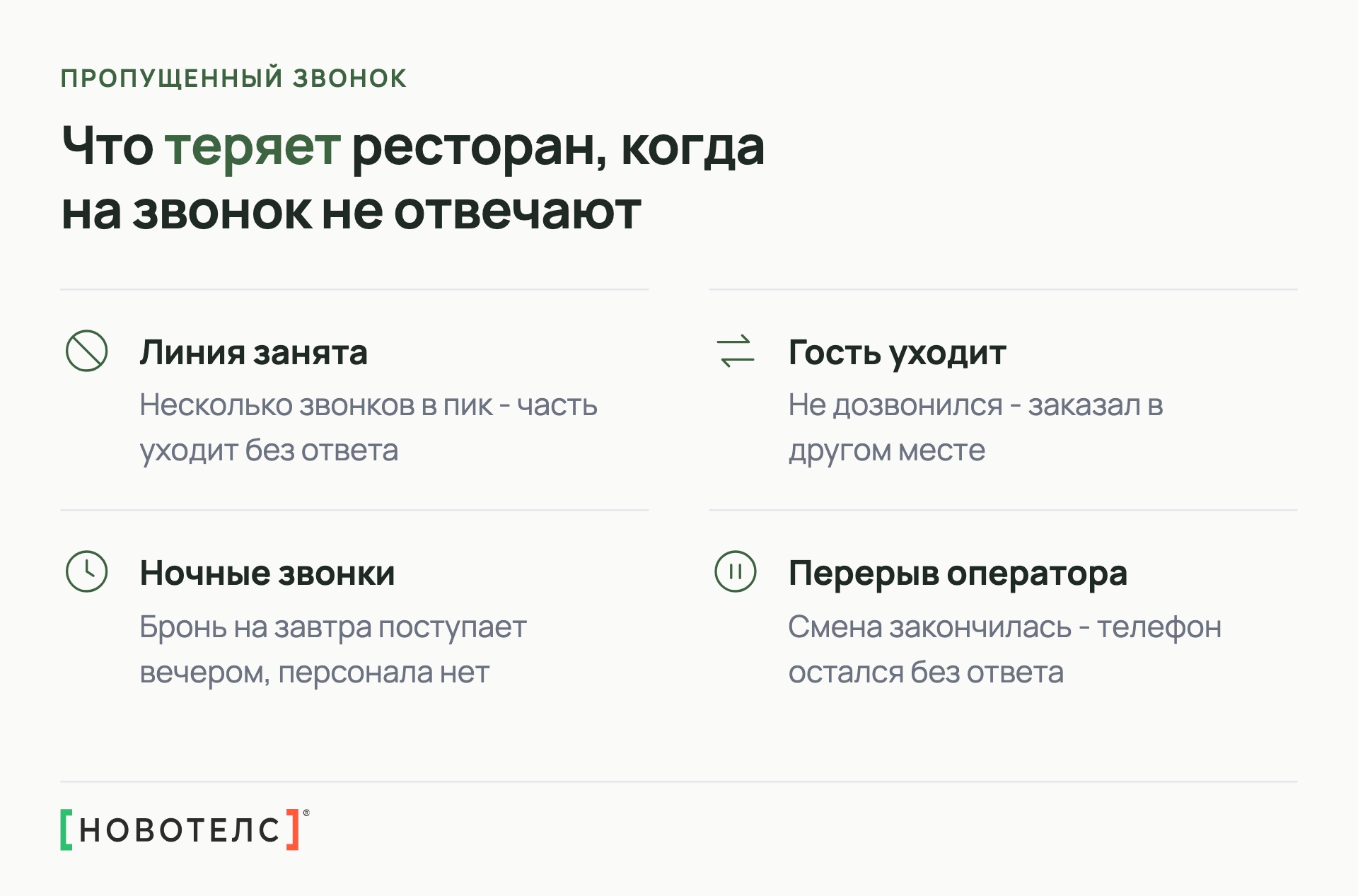Click the swap arrows icon beside Гость уходит

click(736, 351)
